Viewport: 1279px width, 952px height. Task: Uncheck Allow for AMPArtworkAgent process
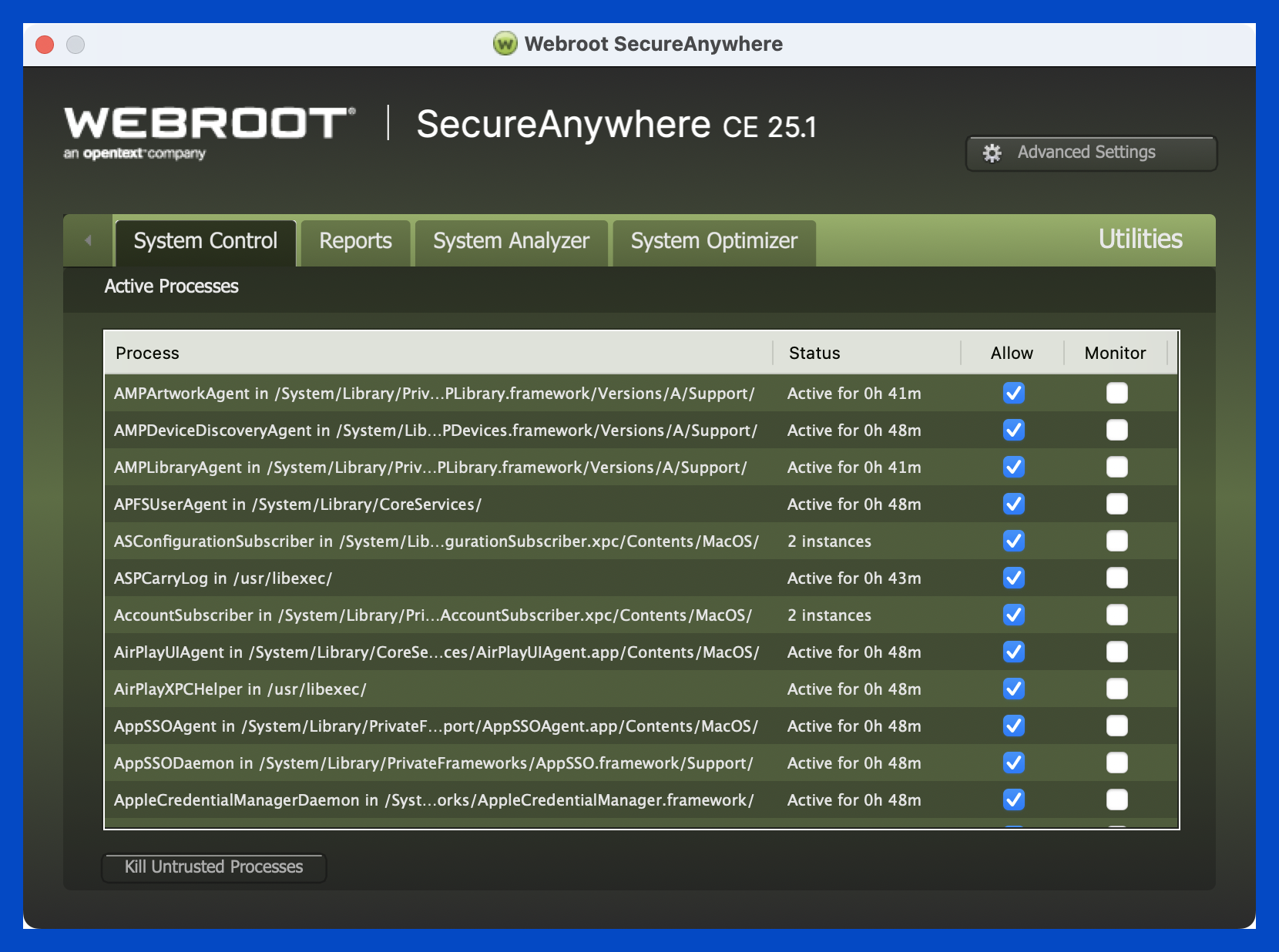point(1013,394)
